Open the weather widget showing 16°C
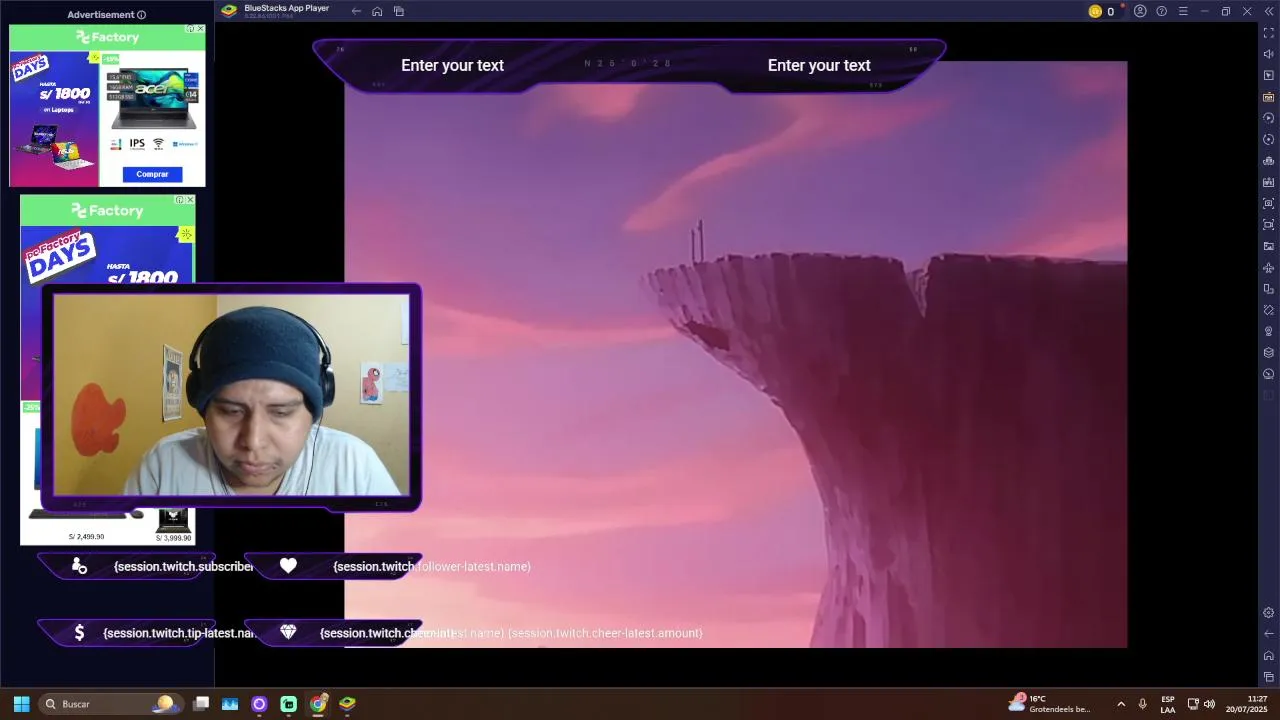The height and width of the screenshot is (720, 1280). 1049,704
